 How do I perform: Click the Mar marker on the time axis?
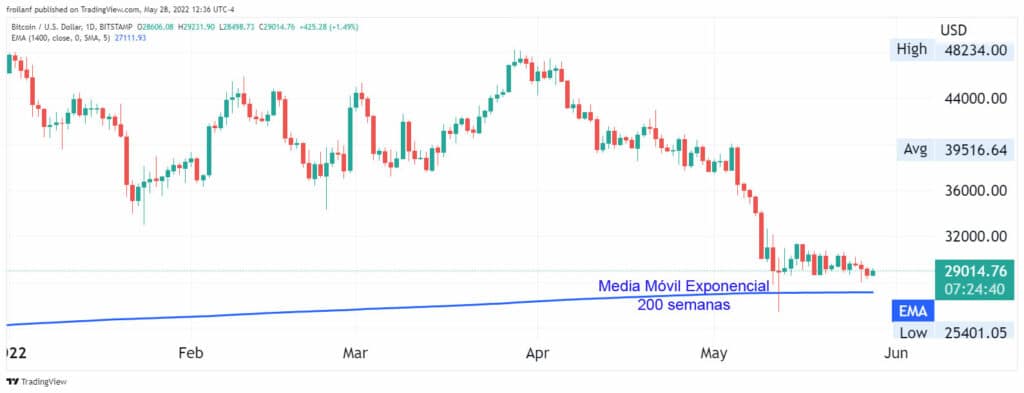(x=355, y=353)
